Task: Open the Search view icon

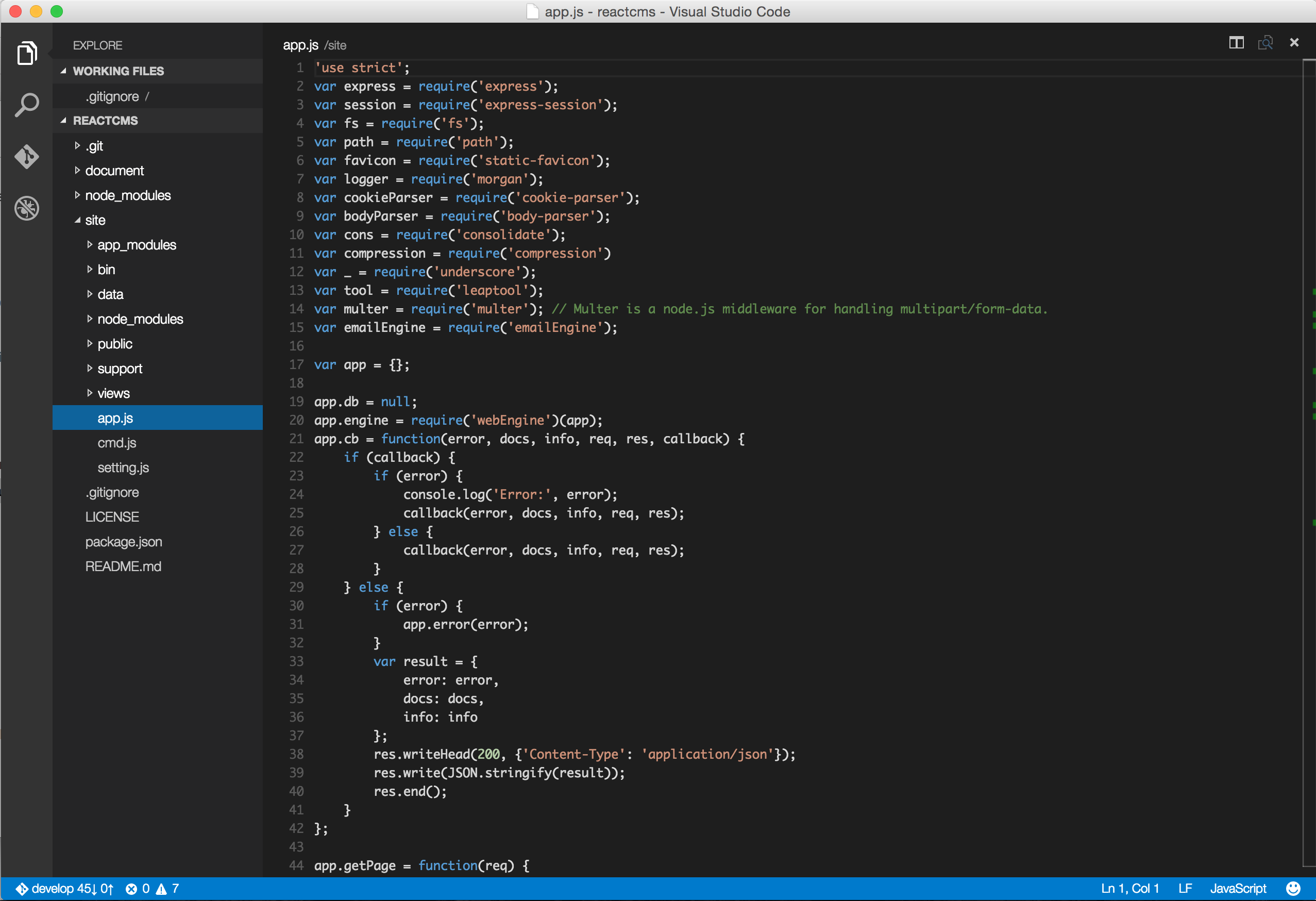Action: 27,105
